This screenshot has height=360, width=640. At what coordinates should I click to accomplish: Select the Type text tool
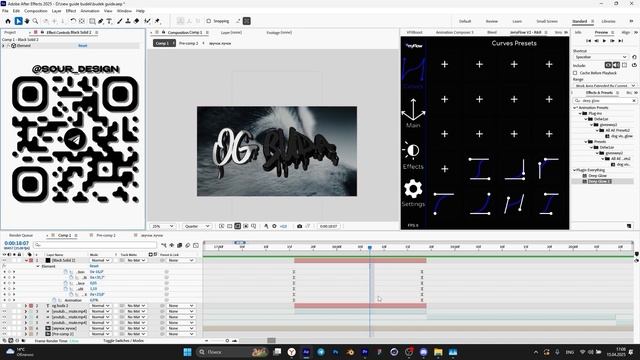point(109,21)
